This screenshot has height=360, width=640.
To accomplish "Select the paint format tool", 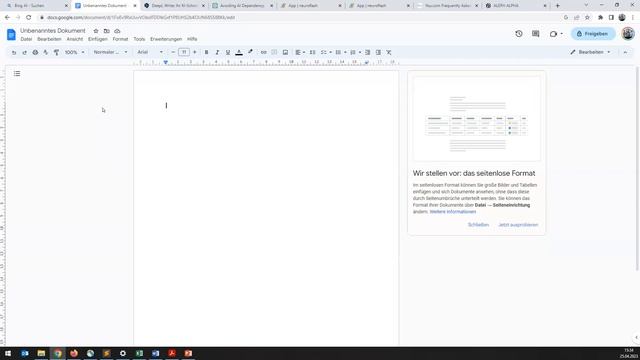I will (56, 52).
